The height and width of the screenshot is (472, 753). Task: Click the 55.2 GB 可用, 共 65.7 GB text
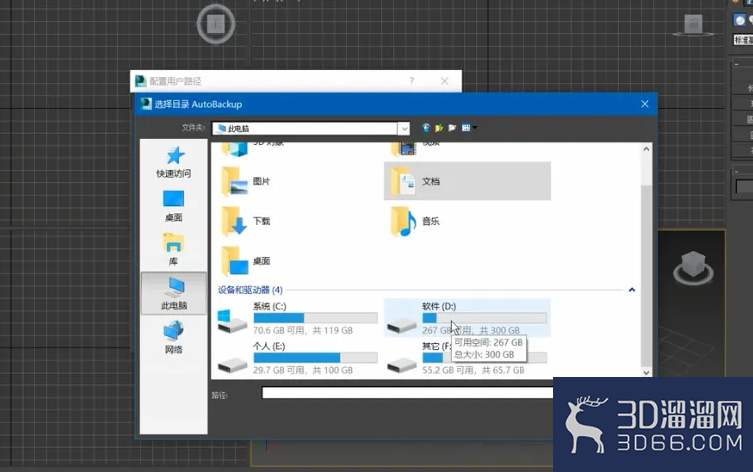pos(473,370)
